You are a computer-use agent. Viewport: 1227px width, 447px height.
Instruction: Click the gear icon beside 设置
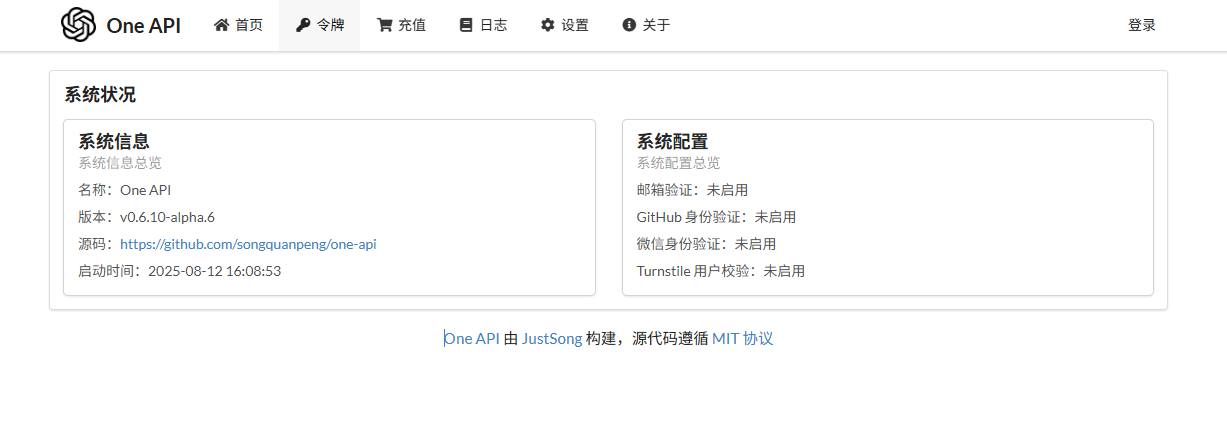pos(547,25)
